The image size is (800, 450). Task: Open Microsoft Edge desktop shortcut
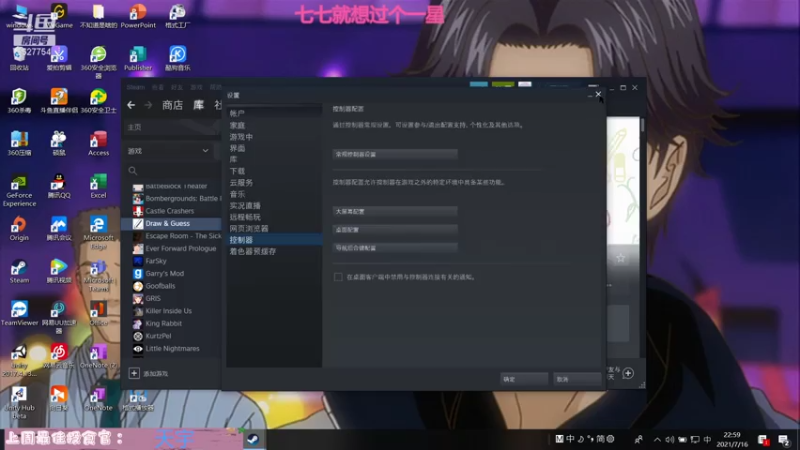click(98, 233)
